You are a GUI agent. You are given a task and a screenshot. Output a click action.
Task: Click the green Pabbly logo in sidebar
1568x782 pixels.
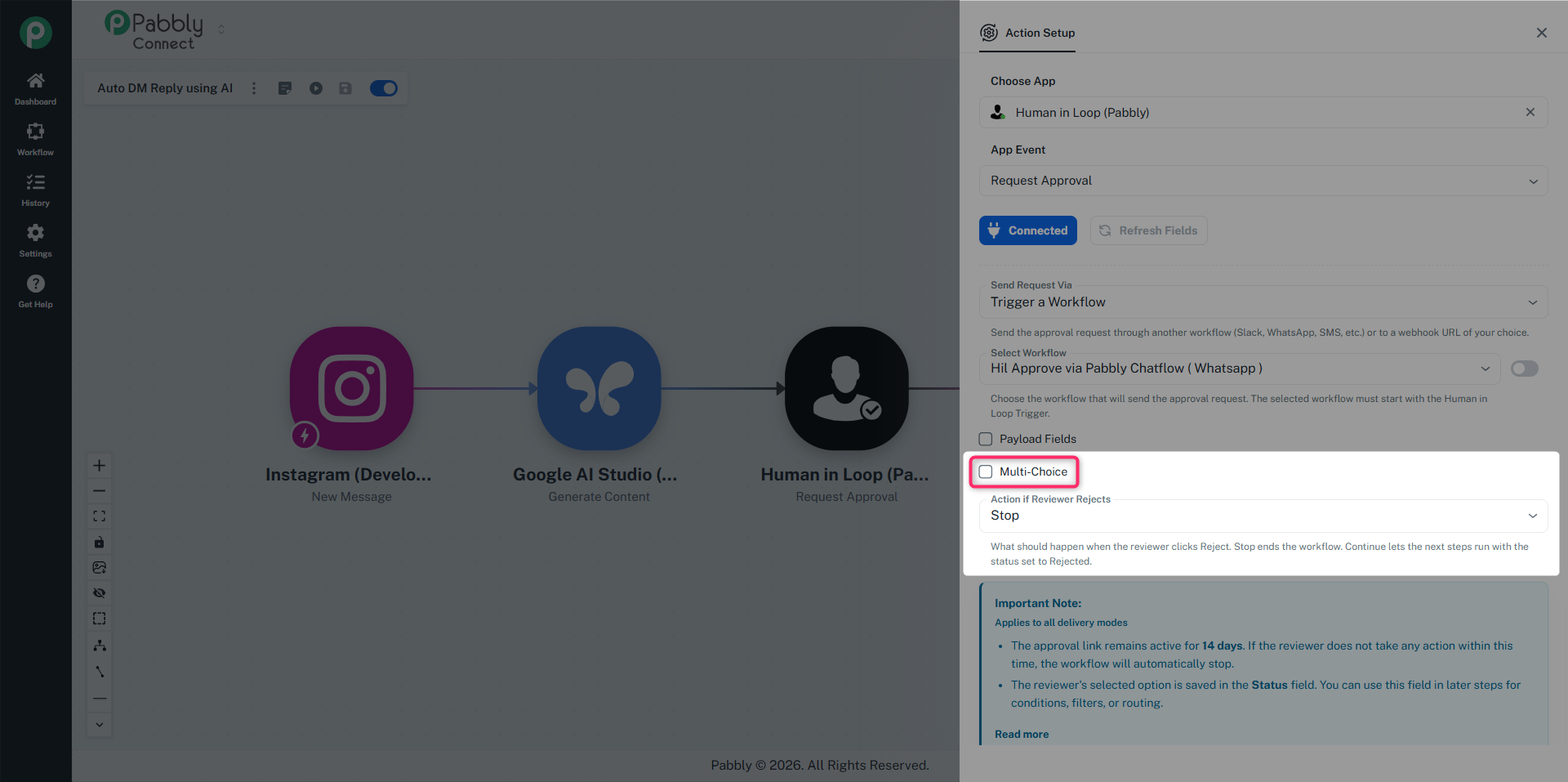coord(36,33)
